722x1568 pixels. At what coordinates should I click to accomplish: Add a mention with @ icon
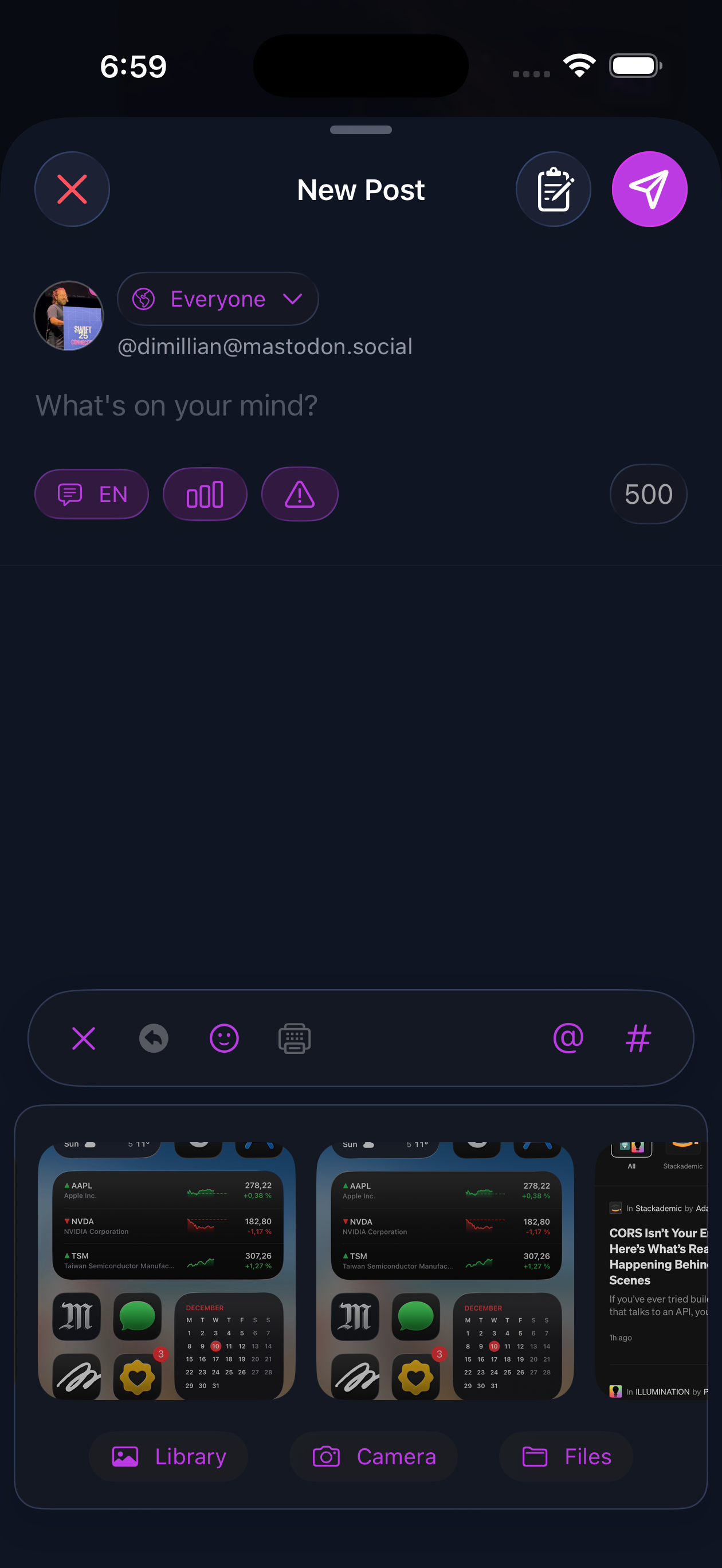(568, 1038)
